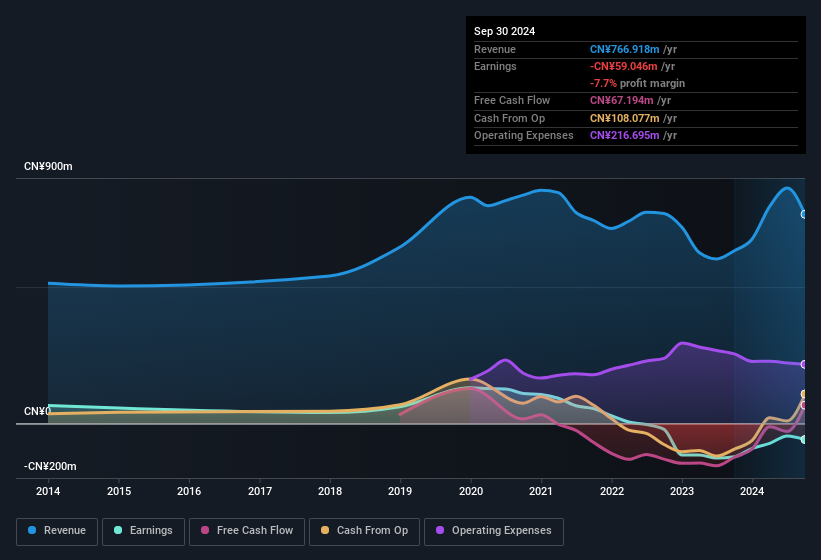
Task: Toggle the Cash From Op legend button
Action: point(364,531)
